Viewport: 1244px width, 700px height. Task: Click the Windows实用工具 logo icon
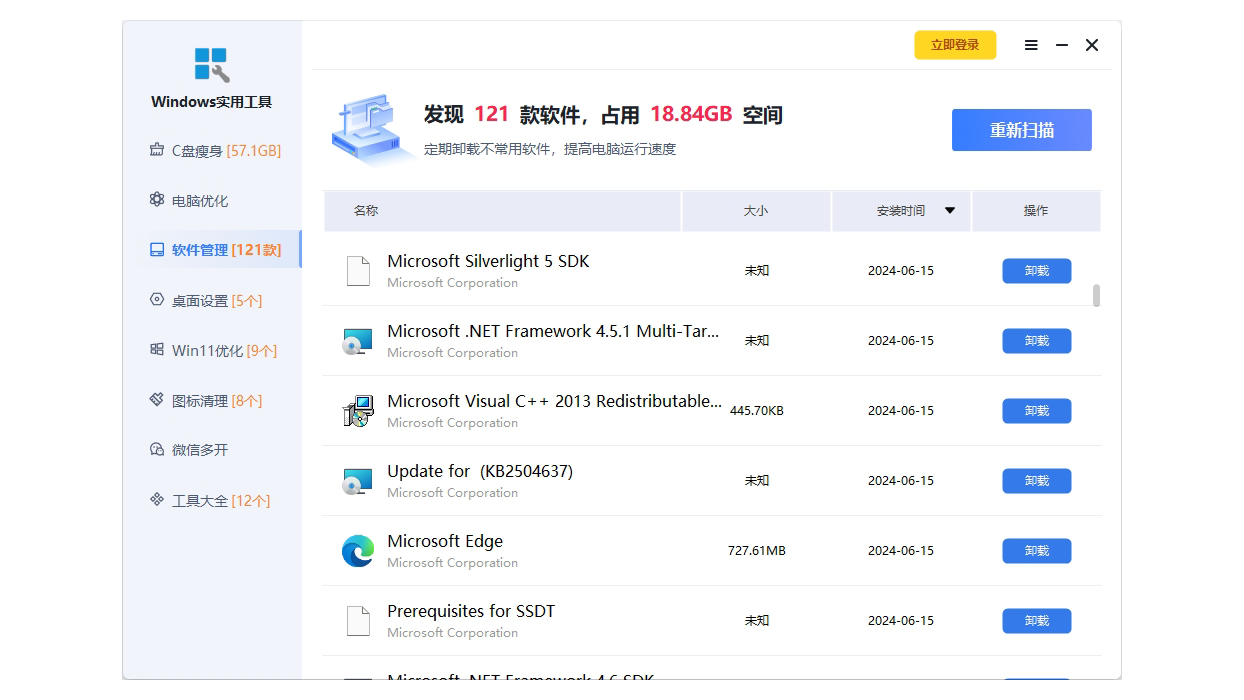(211, 65)
